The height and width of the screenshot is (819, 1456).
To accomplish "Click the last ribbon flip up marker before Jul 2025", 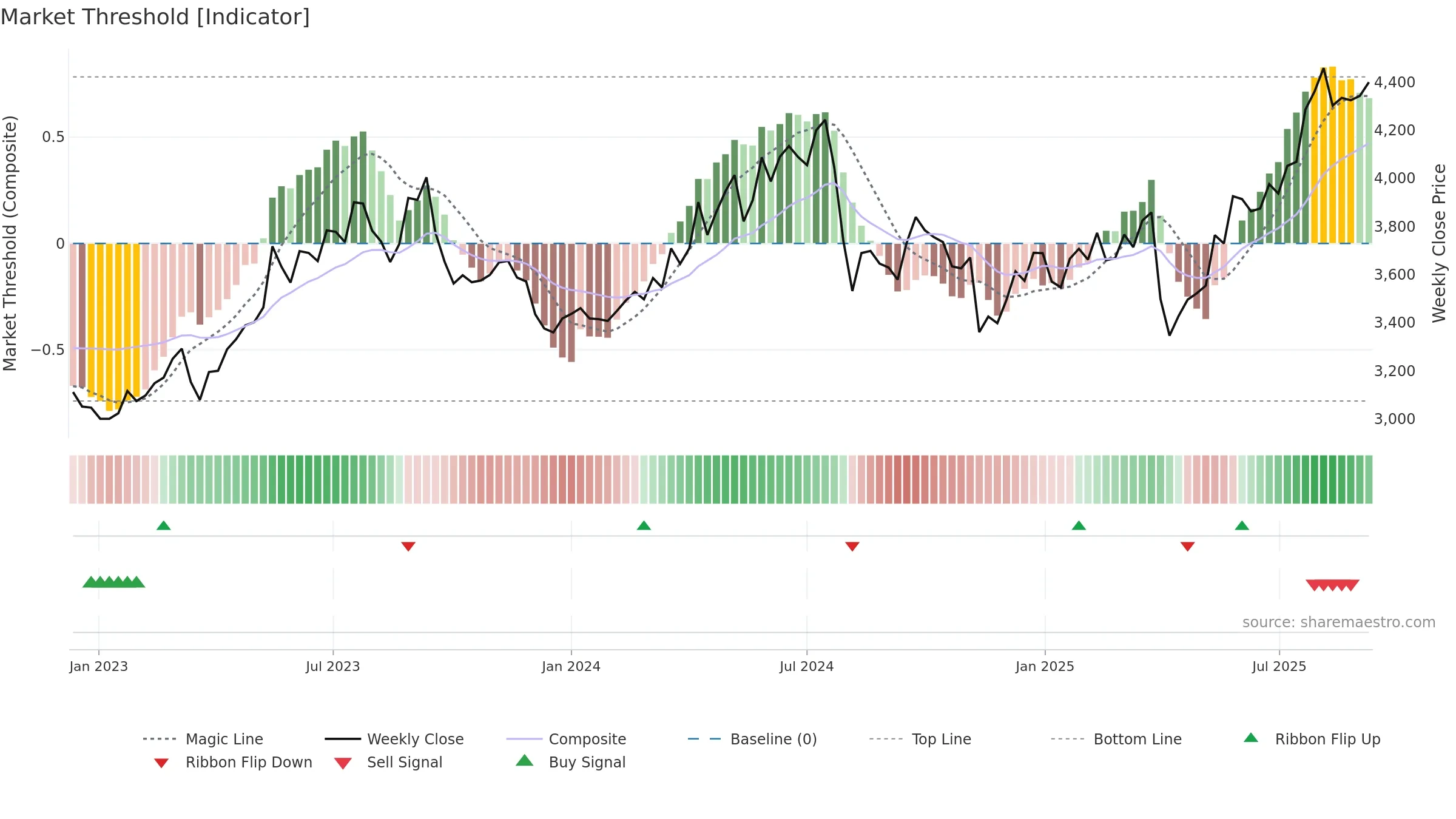I will click(1242, 525).
